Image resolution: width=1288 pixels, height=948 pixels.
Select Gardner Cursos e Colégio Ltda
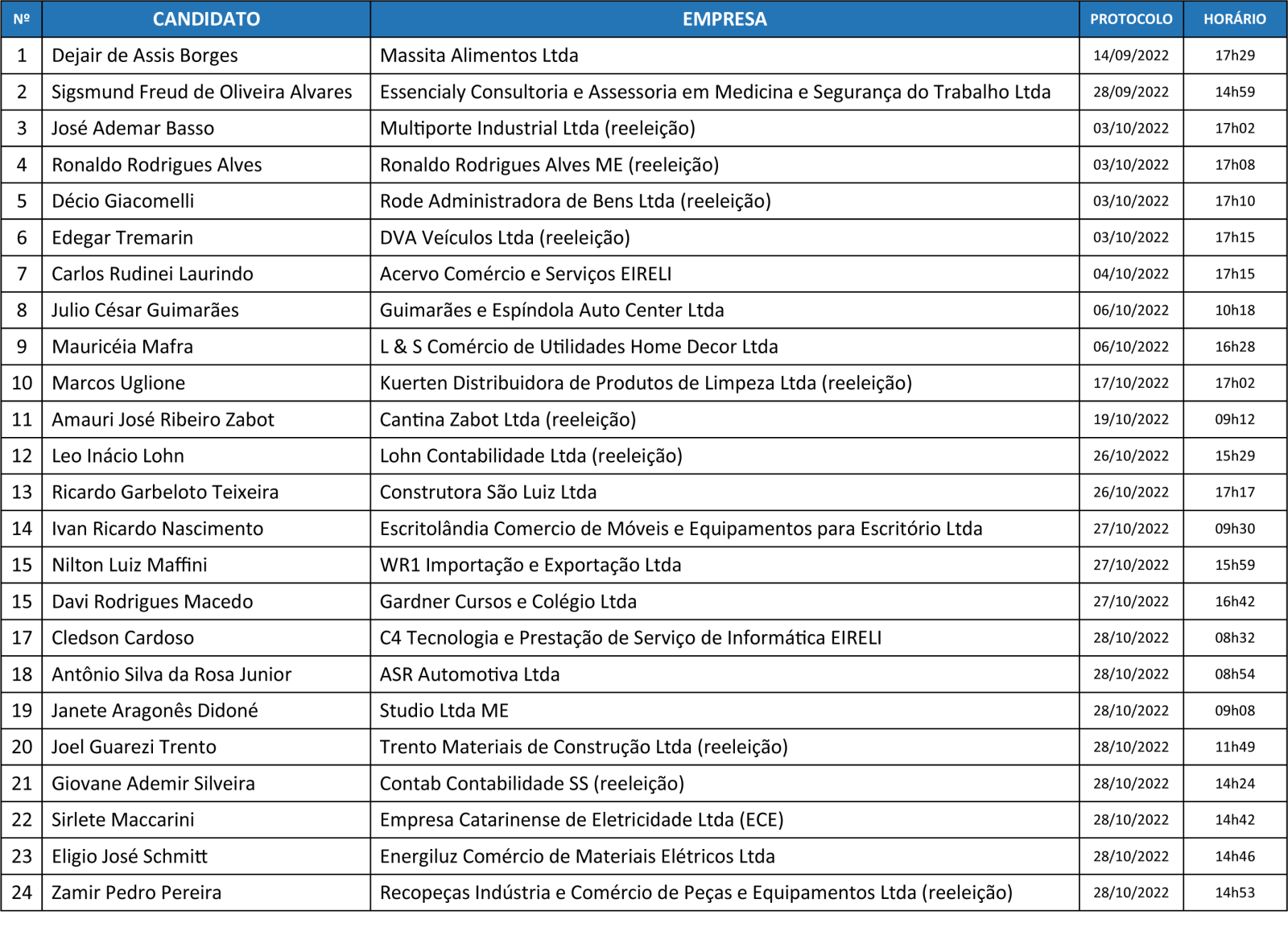pyautogui.click(x=508, y=601)
